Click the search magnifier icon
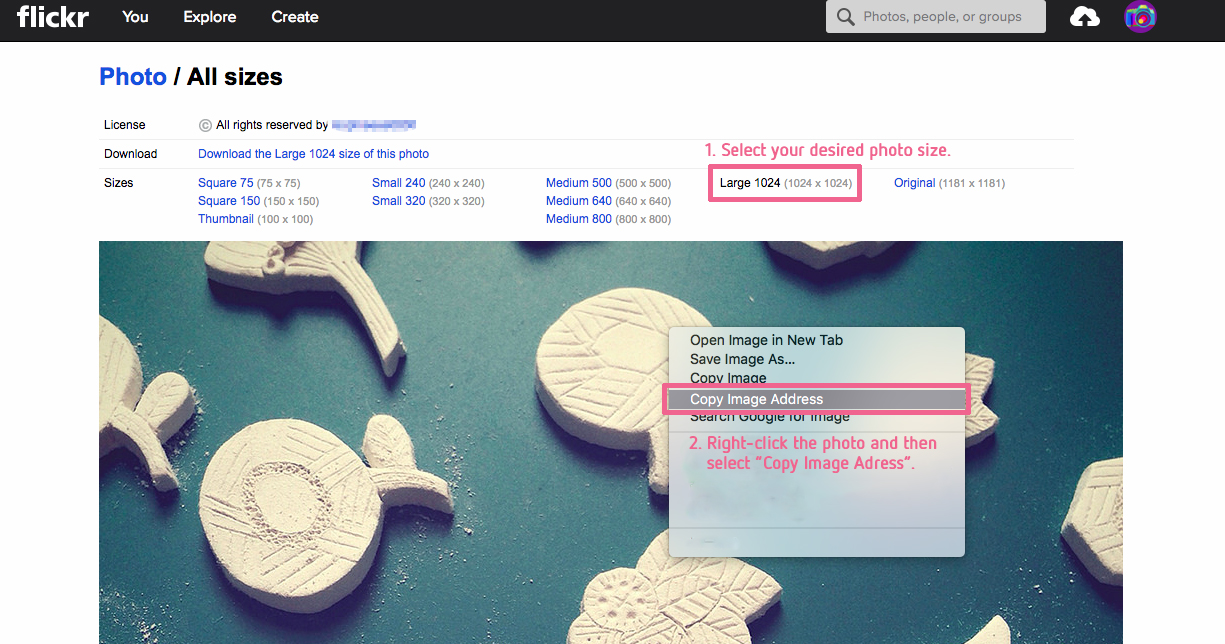 (846, 17)
